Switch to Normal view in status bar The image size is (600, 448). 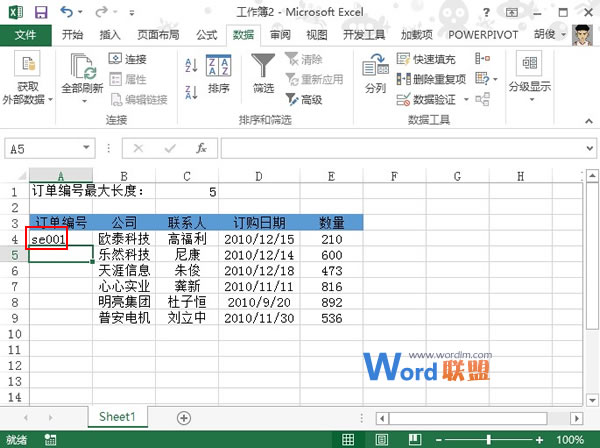pyautogui.click(x=348, y=440)
